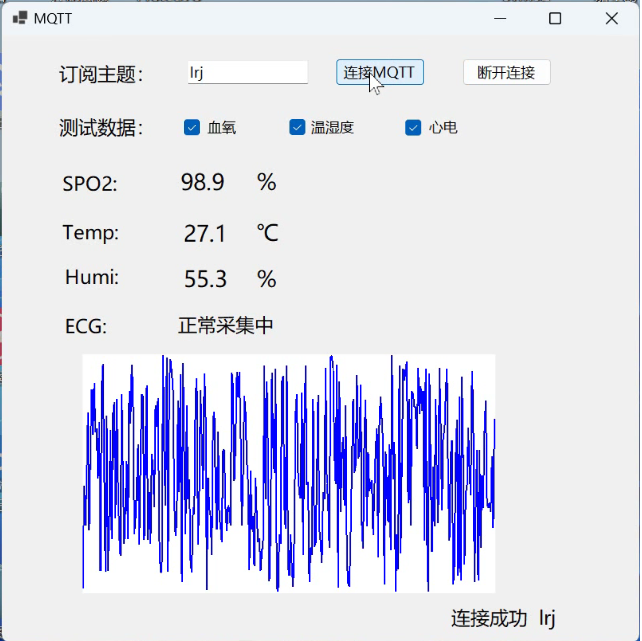This screenshot has height=641, width=642.
Task: Click the Humi reading 55.3
Action: tap(205, 279)
